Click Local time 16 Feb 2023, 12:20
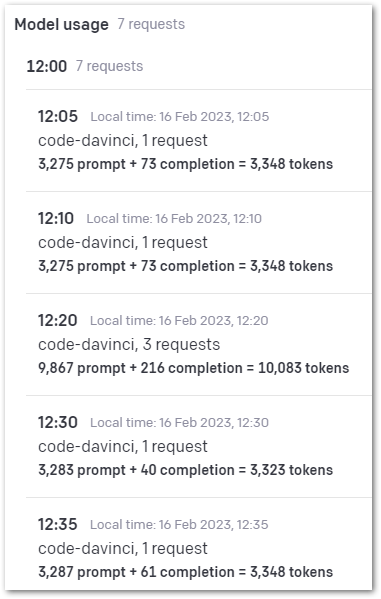381x599 pixels. [179, 321]
